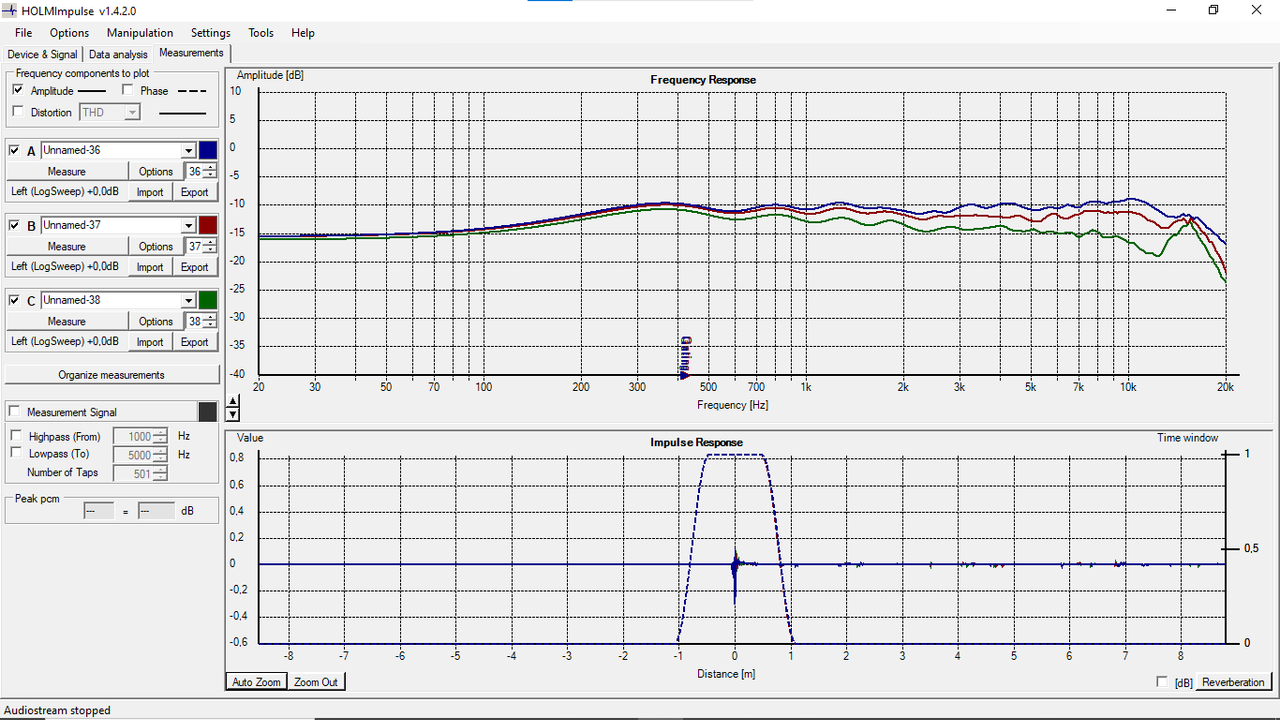Click Import button for slot C
The image size is (1280, 720).
coord(150,342)
